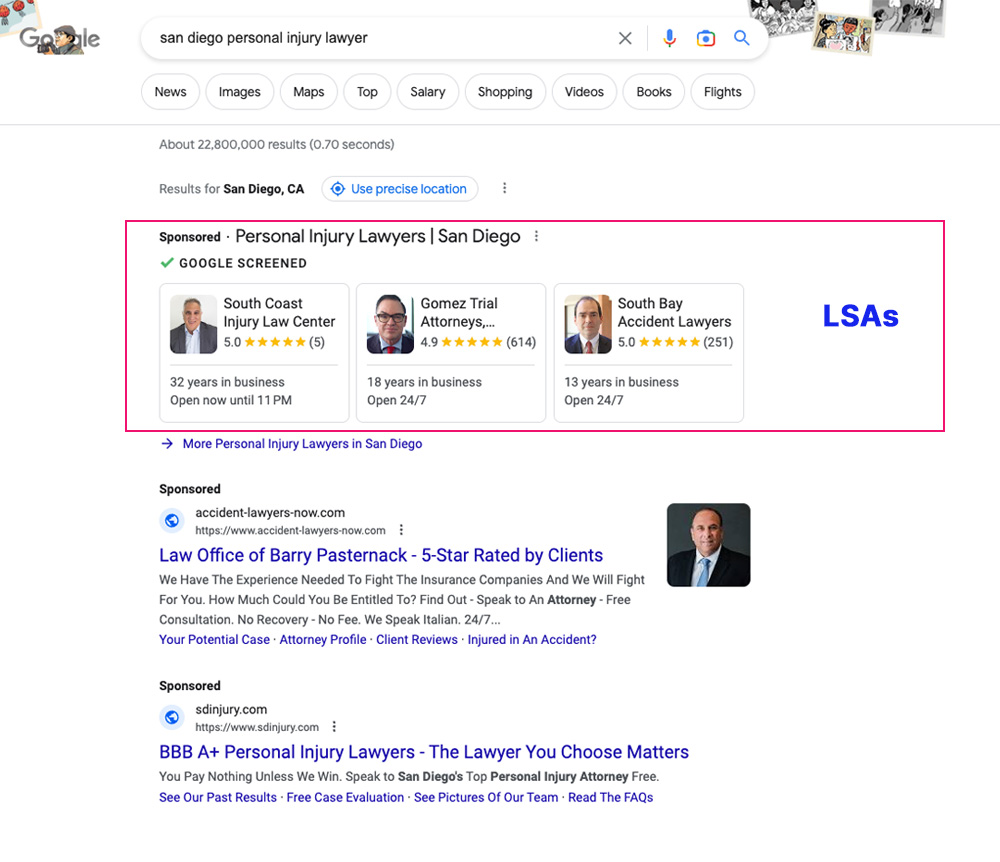Click 18 years in business text
Viewport: 1000px width, 862px height.
tap(424, 382)
